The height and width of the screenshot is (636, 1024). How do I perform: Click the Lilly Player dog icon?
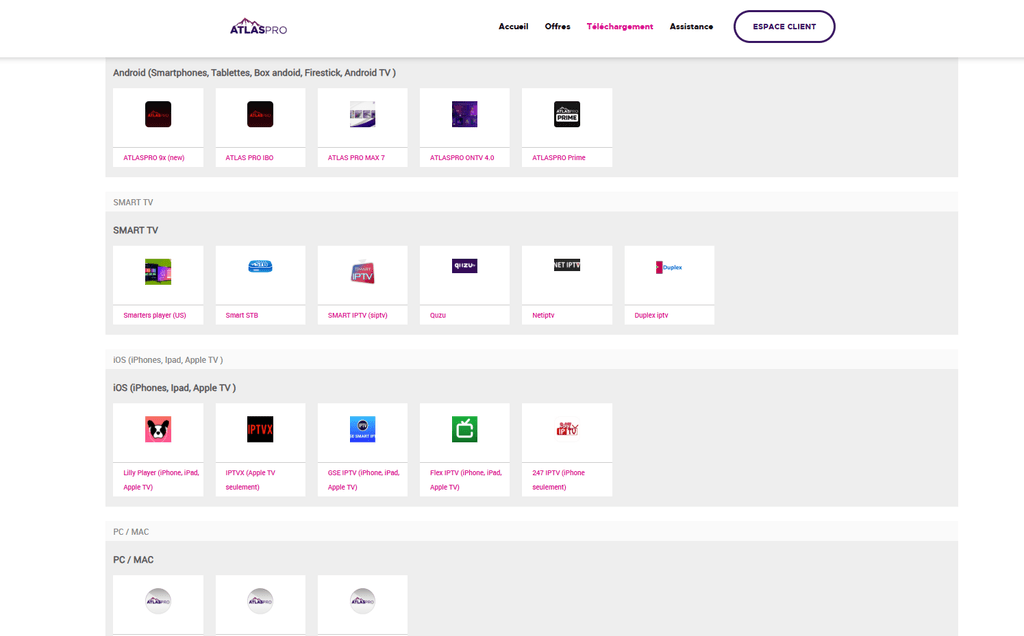[158, 429]
